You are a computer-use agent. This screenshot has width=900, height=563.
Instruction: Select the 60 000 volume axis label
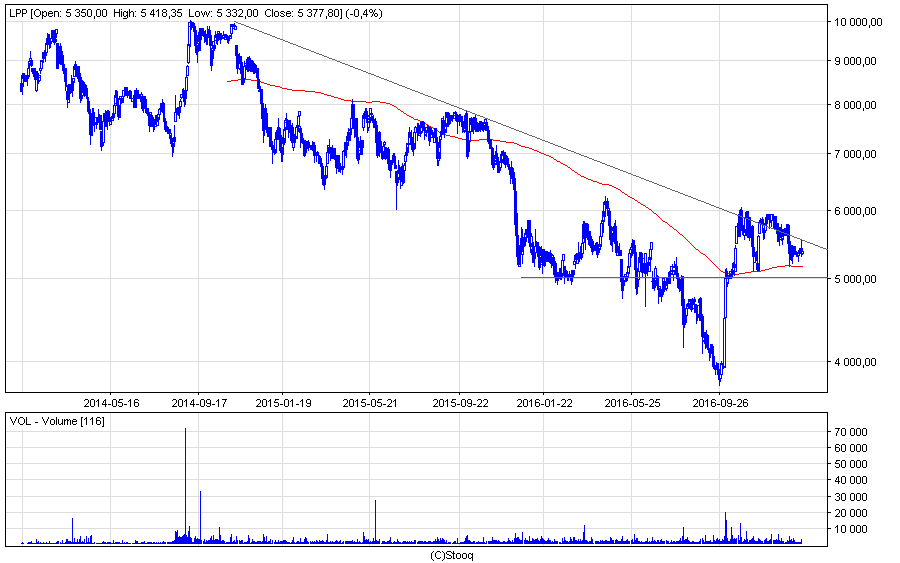click(852, 448)
